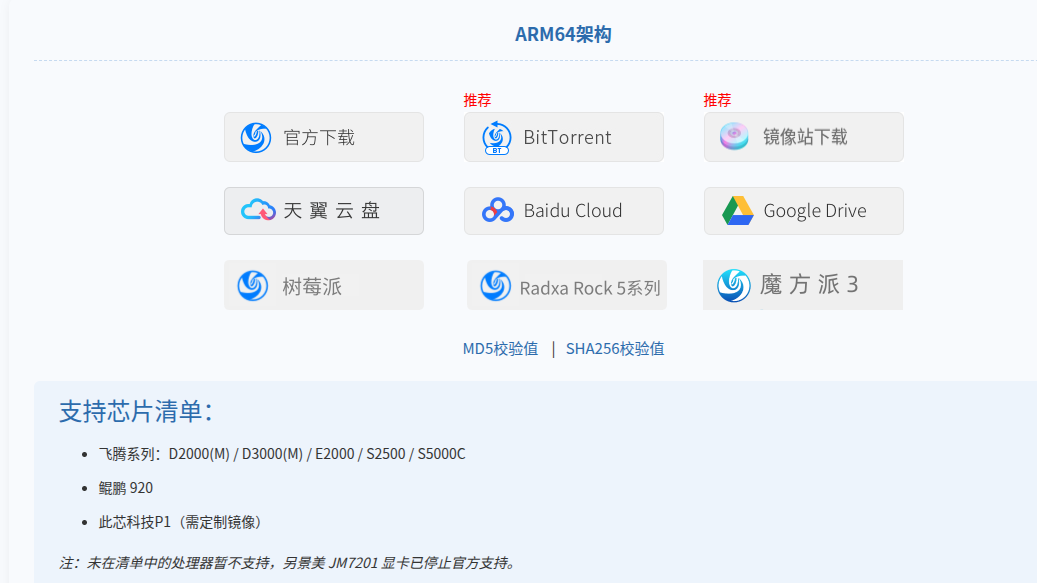Open the 镜像站下载 mirror download button
The height and width of the screenshot is (583, 1037).
click(804, 137)
